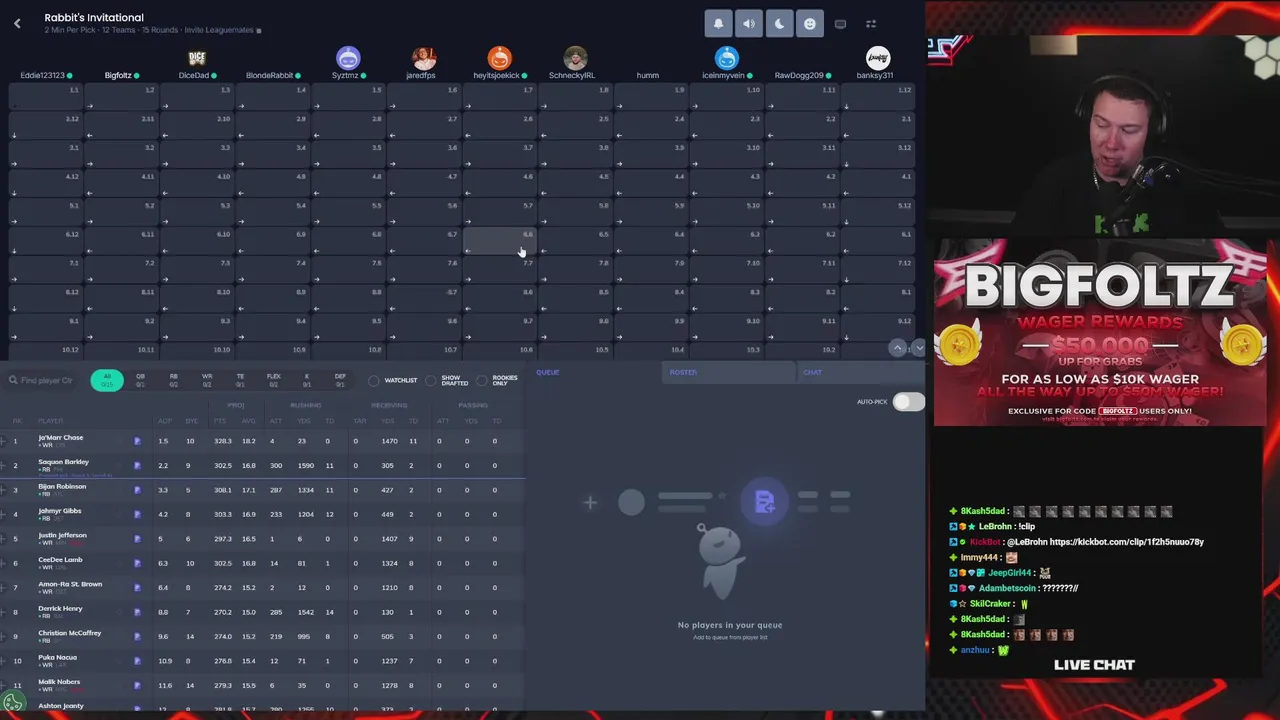Open Syztmz's robot avatar

(348, 58)
